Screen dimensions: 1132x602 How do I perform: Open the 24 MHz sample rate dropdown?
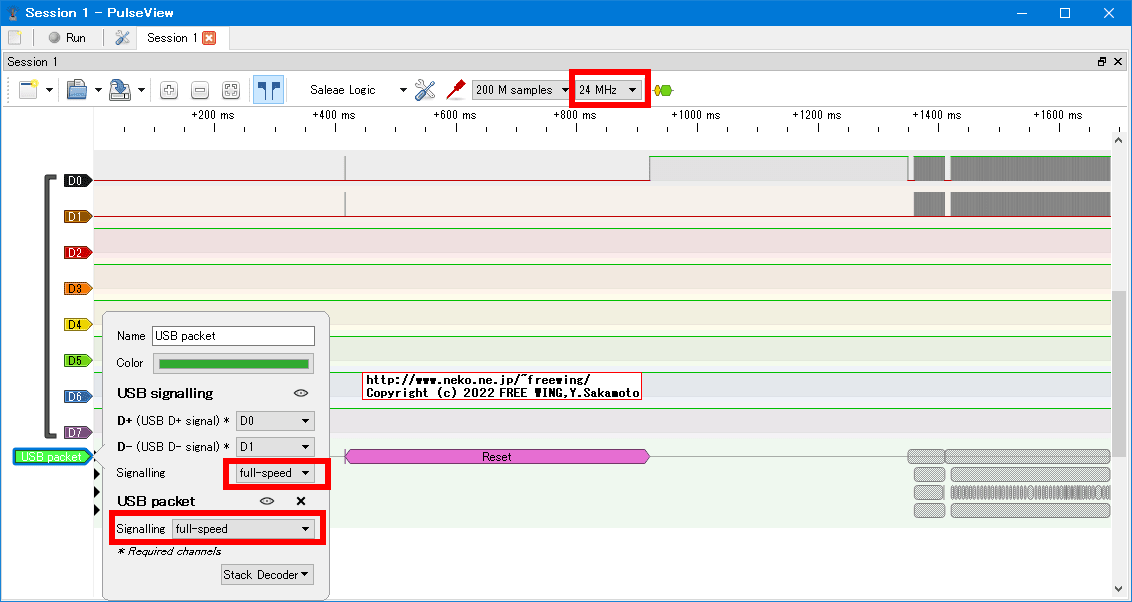[x=608, y=90]
